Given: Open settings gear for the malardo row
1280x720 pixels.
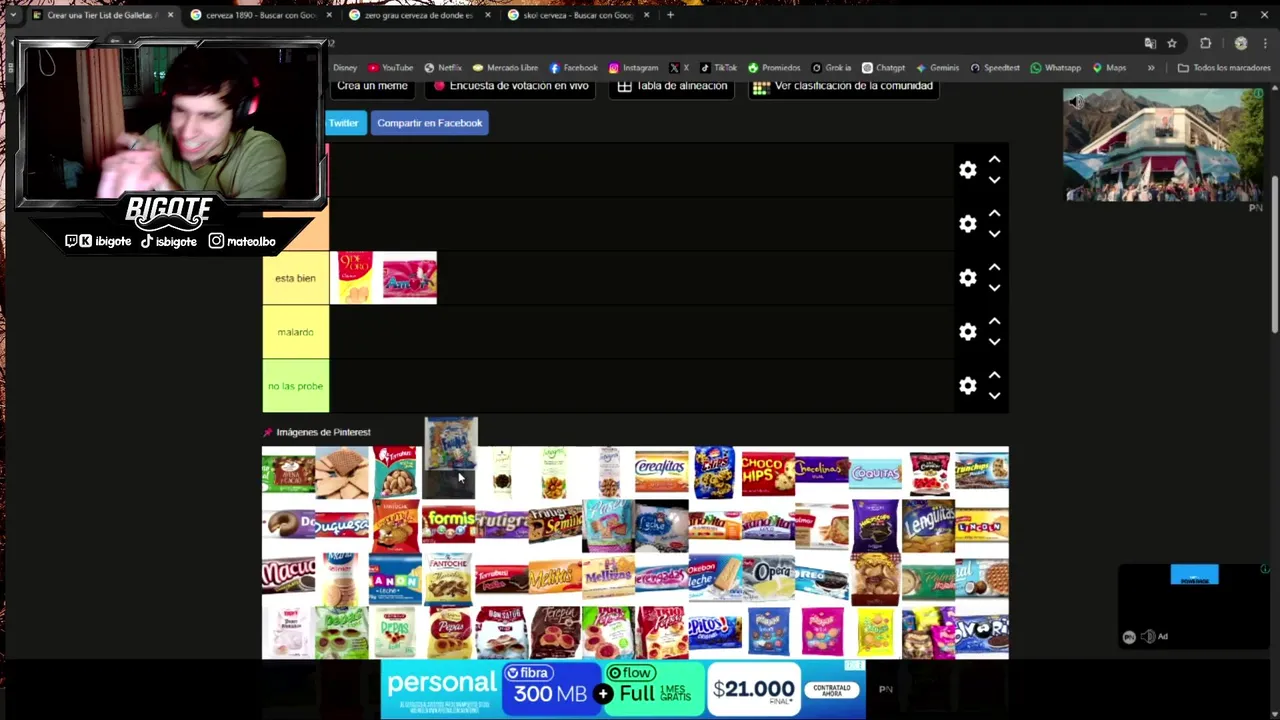Looking at the screenshot, I should coord(967,332).
